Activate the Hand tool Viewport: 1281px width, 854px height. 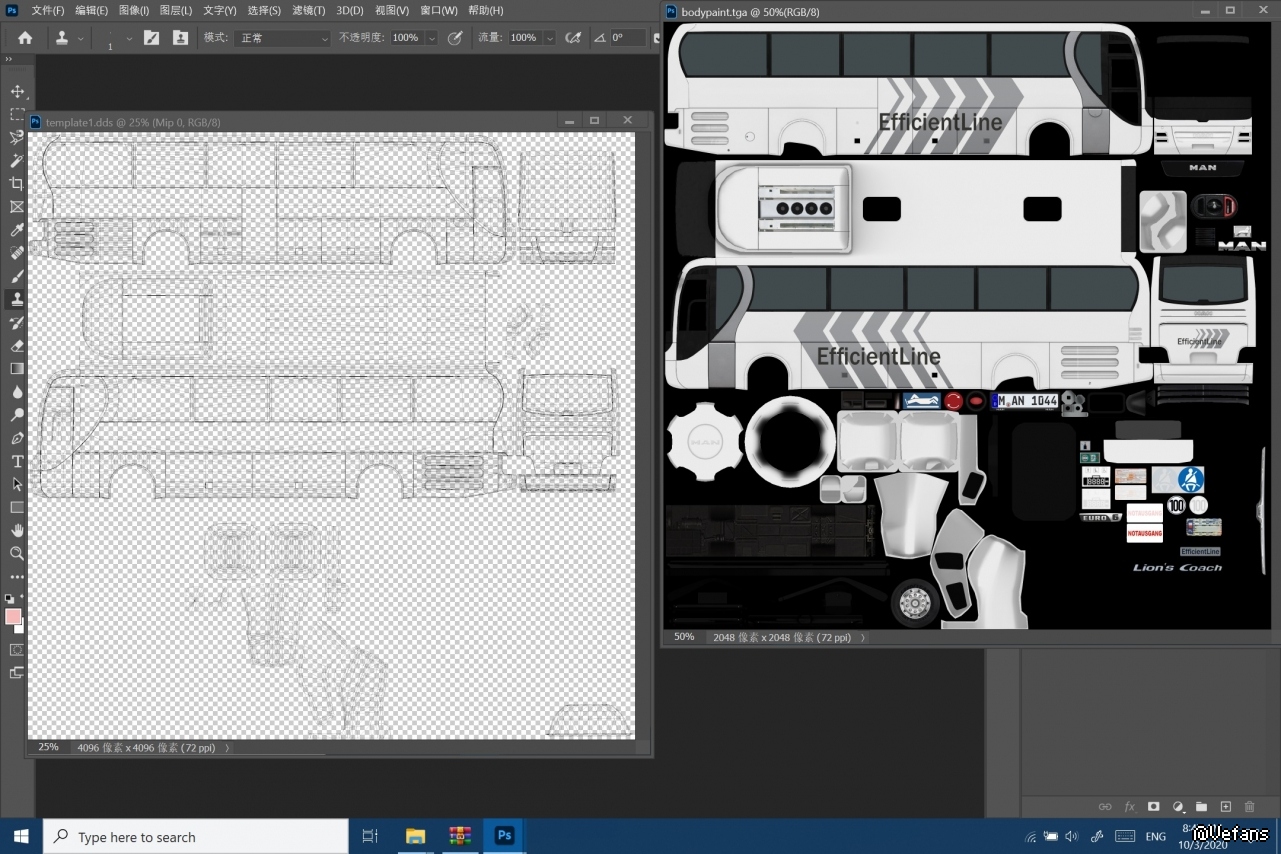[17, 530]
